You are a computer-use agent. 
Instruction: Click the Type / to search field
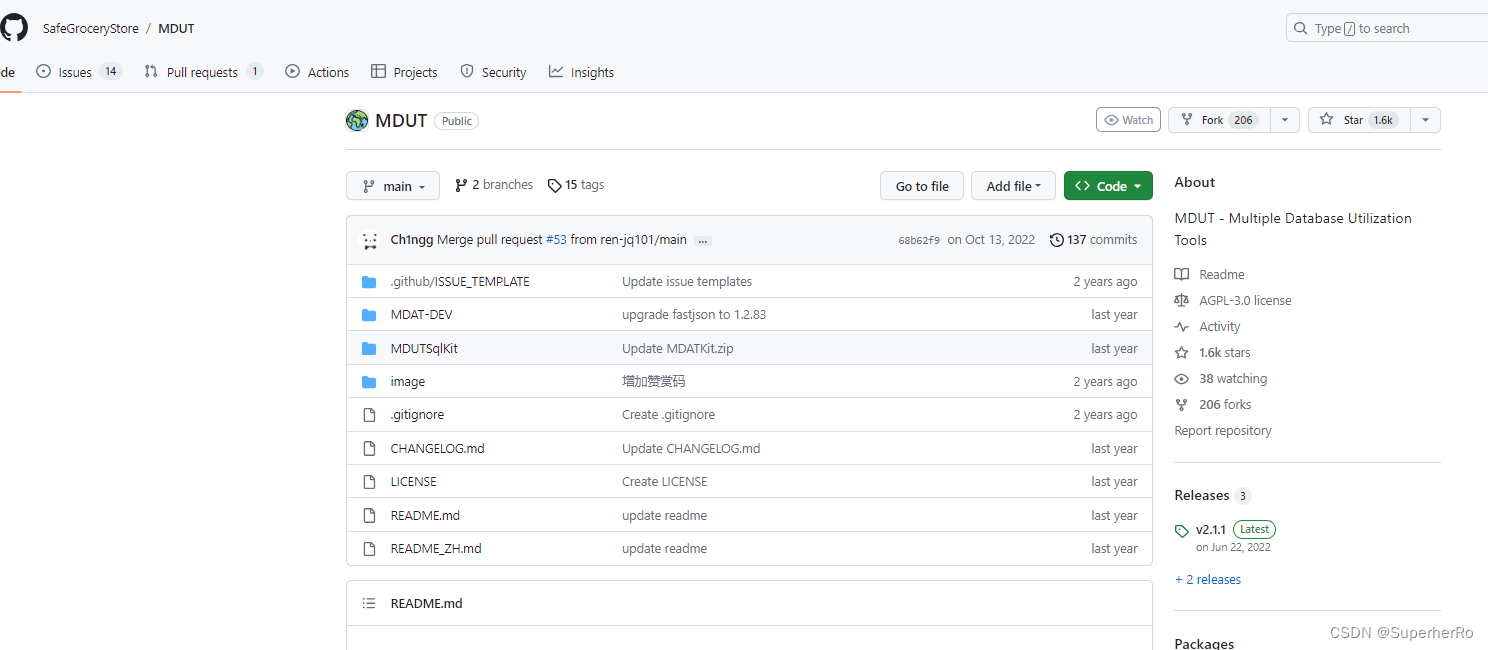tap(1386, 28)
